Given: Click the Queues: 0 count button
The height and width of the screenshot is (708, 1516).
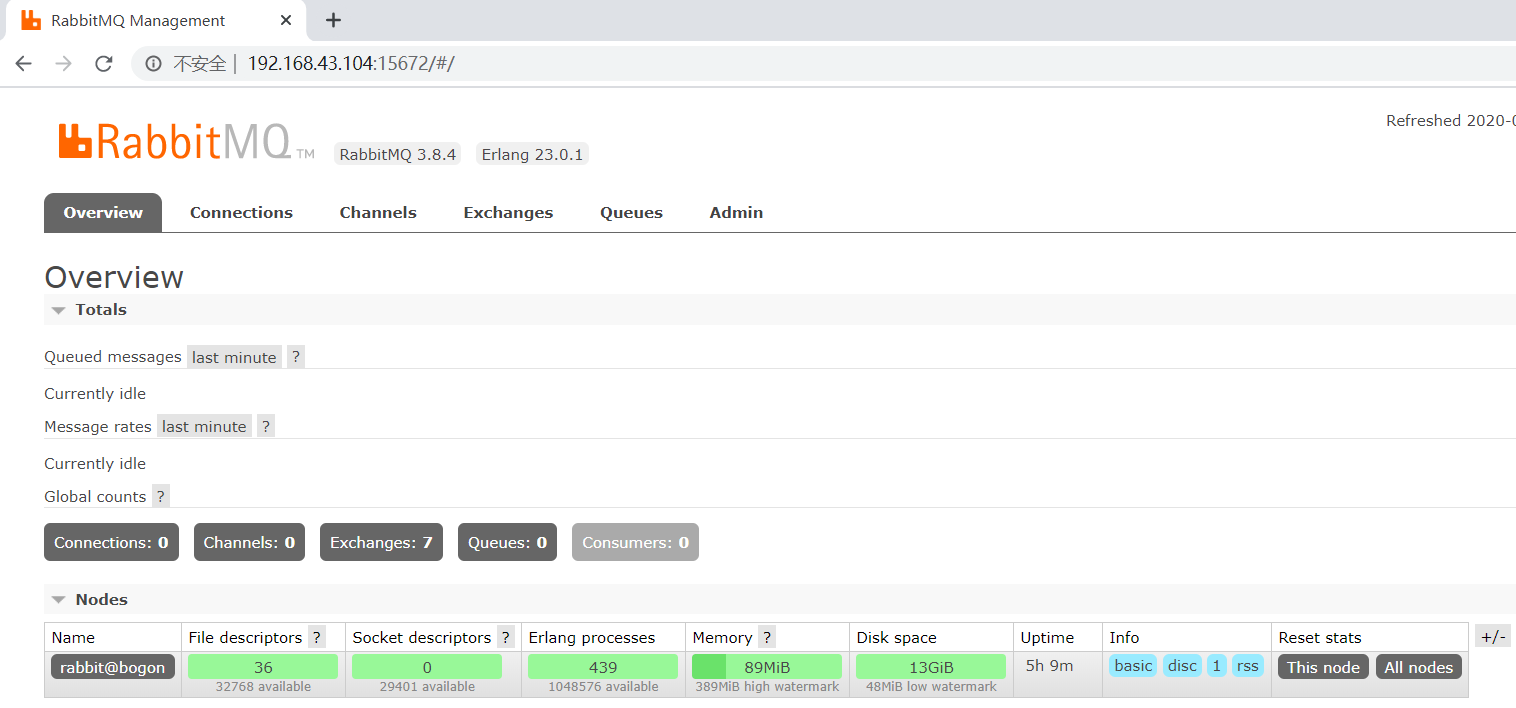Looking at the screenshot, I should [507, 542].
